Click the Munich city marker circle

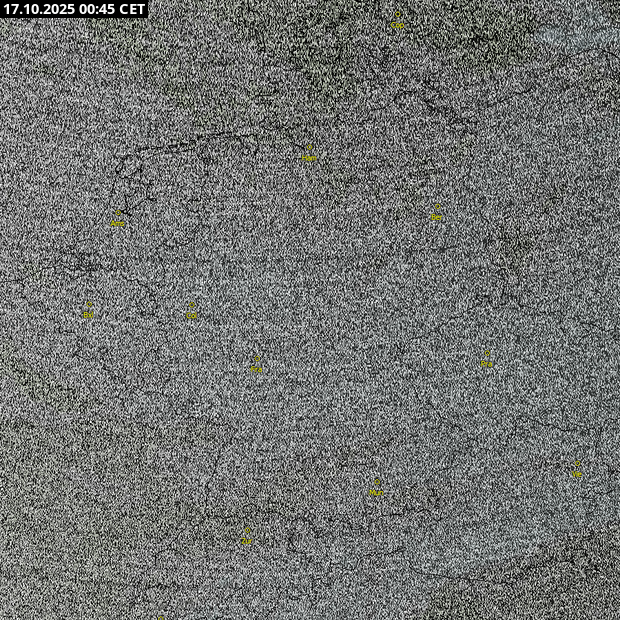coord(377,481)
